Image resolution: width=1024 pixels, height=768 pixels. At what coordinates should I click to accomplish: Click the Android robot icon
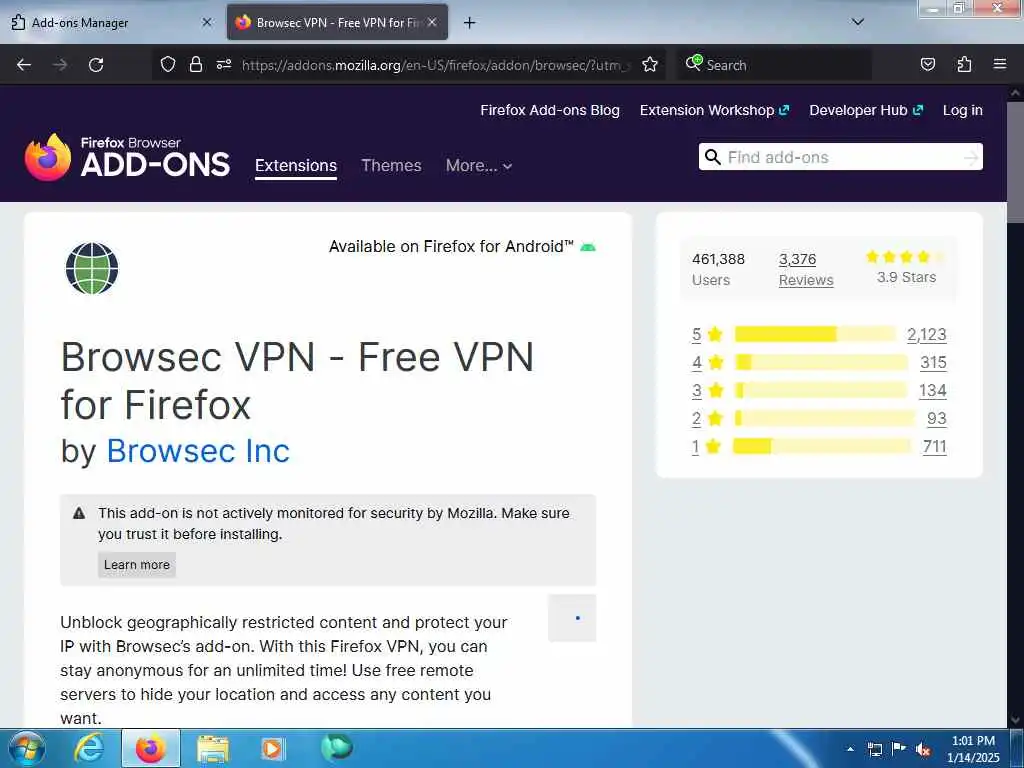588,247
